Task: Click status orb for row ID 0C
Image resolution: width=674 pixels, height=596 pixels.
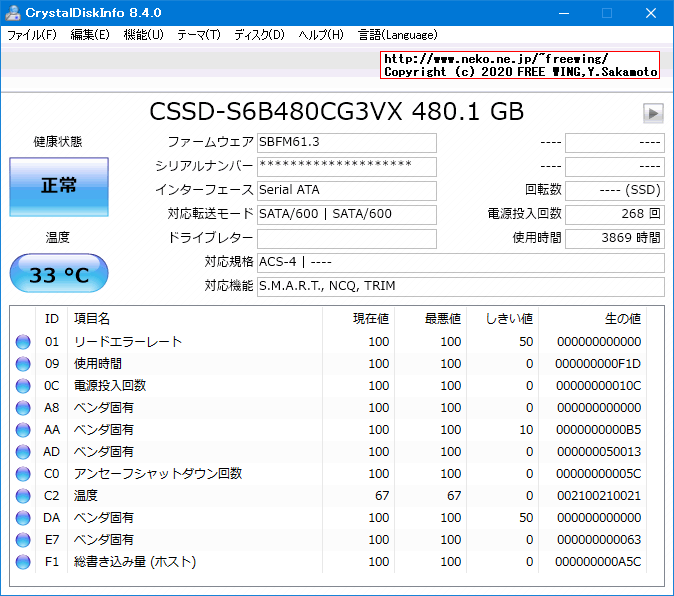Action: coord(23,386)
